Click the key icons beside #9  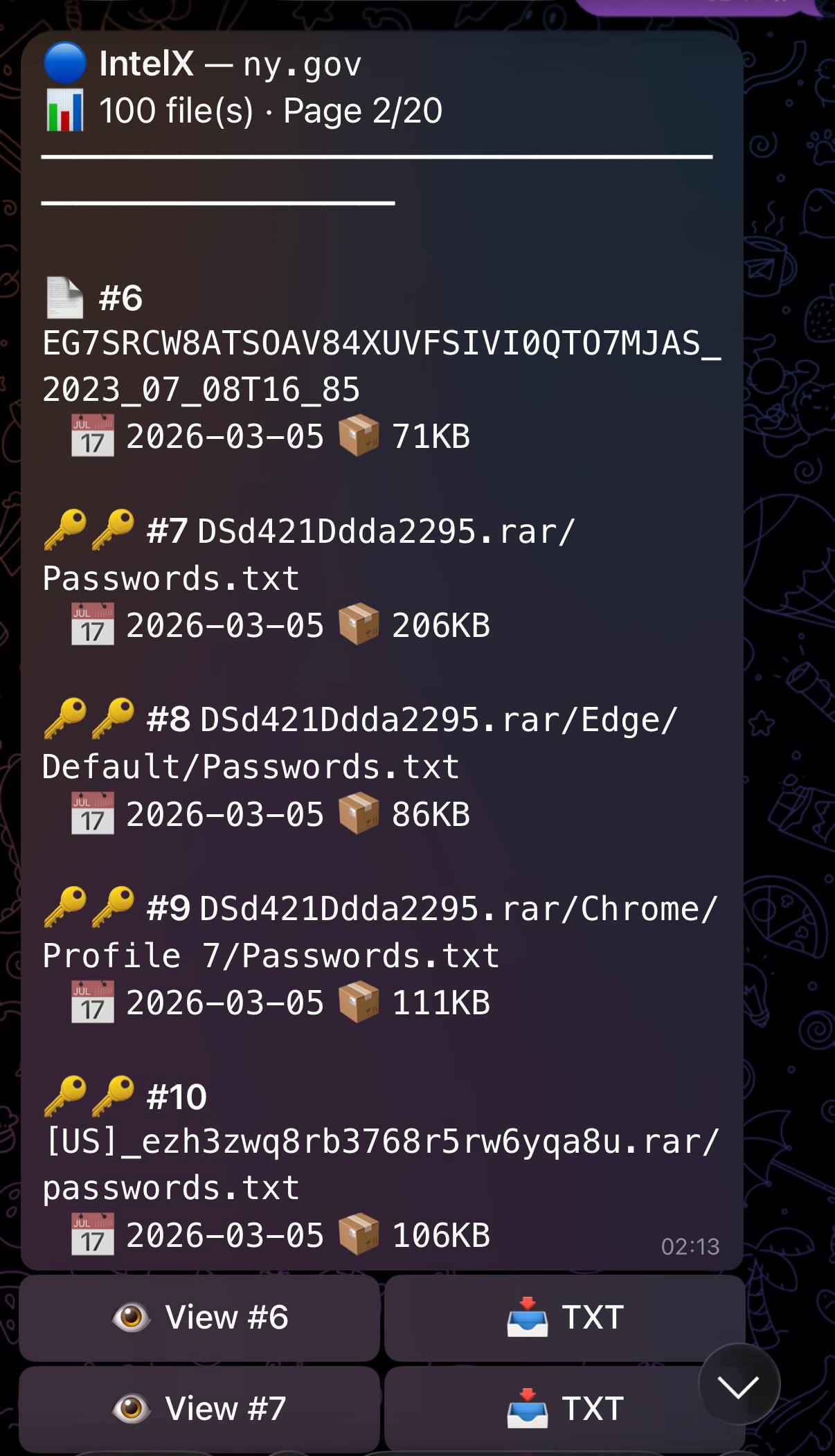pos(89,908)
